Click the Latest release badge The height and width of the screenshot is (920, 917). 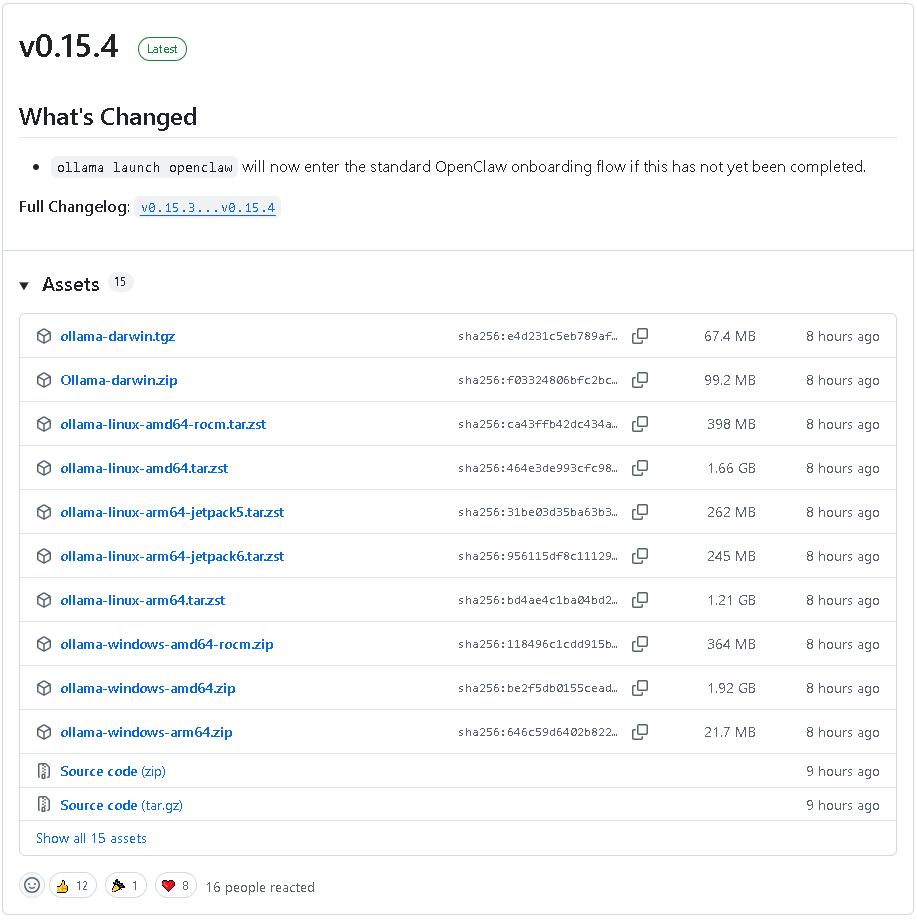point(162,49)
